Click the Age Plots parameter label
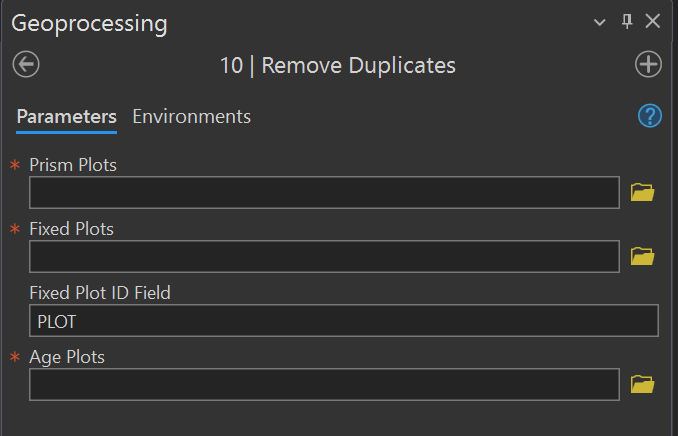Viewport: 678px width, 436px height. [x=67, y=356]
